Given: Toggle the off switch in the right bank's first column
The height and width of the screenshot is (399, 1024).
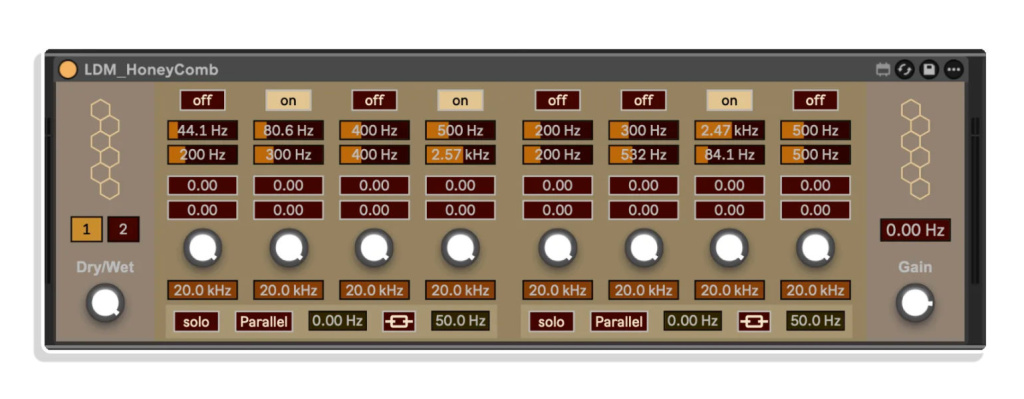Looking at the screenshot, I should tap(557, 101).
